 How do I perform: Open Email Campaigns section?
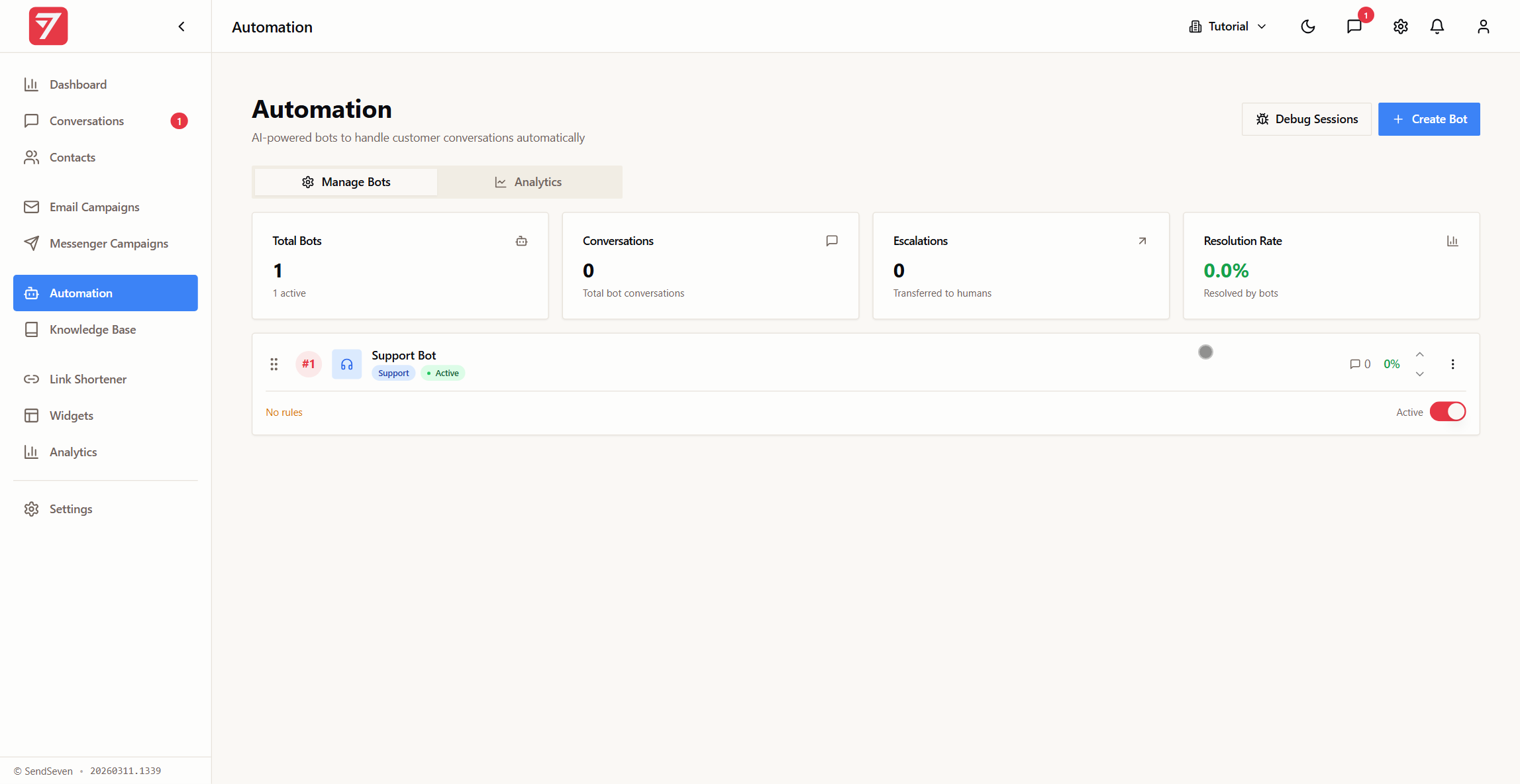coord(105,207)
